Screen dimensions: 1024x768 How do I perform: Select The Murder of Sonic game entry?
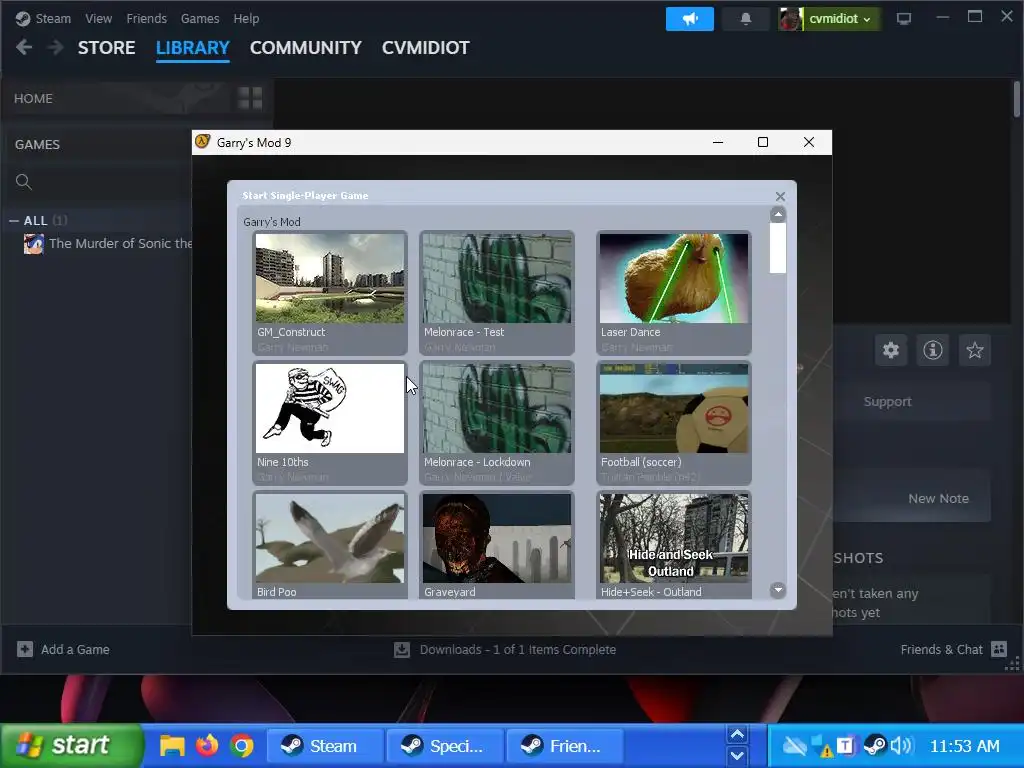[108, 244]
